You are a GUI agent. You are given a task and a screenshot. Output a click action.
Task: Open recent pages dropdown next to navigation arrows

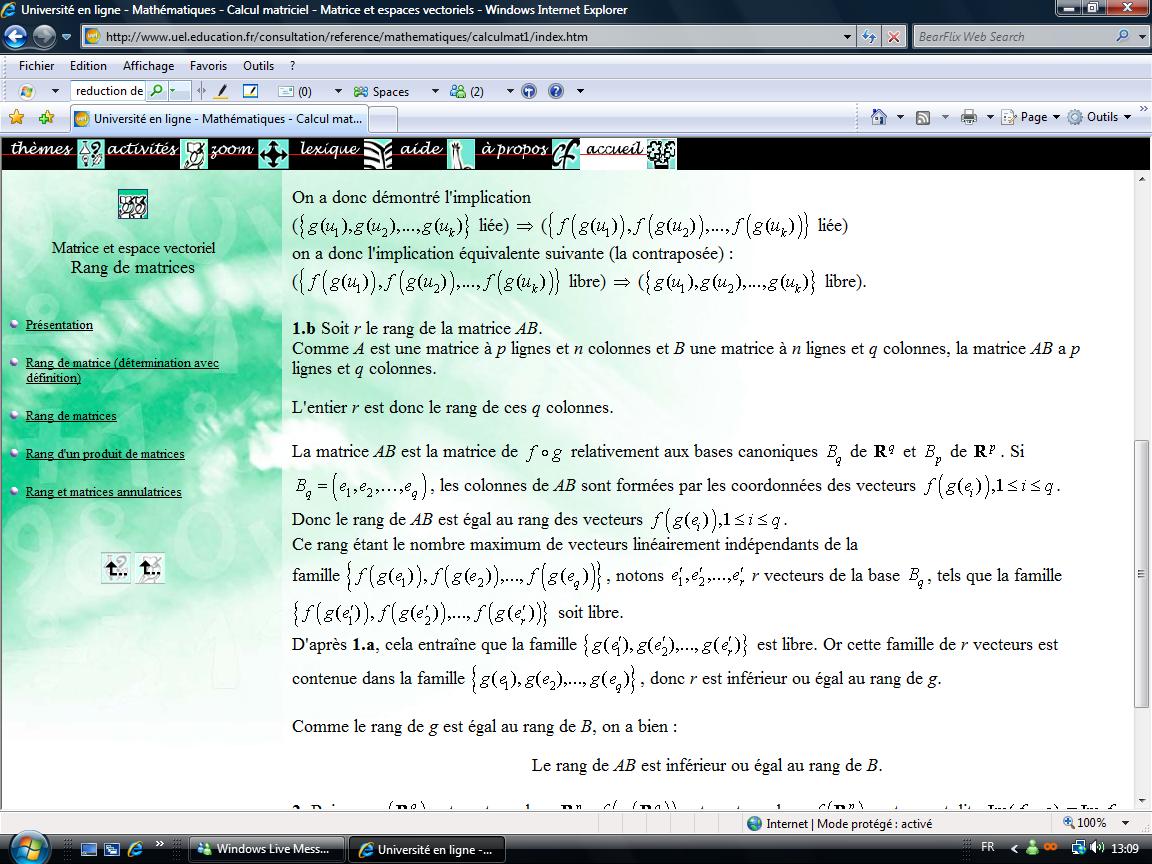point(66,37)
